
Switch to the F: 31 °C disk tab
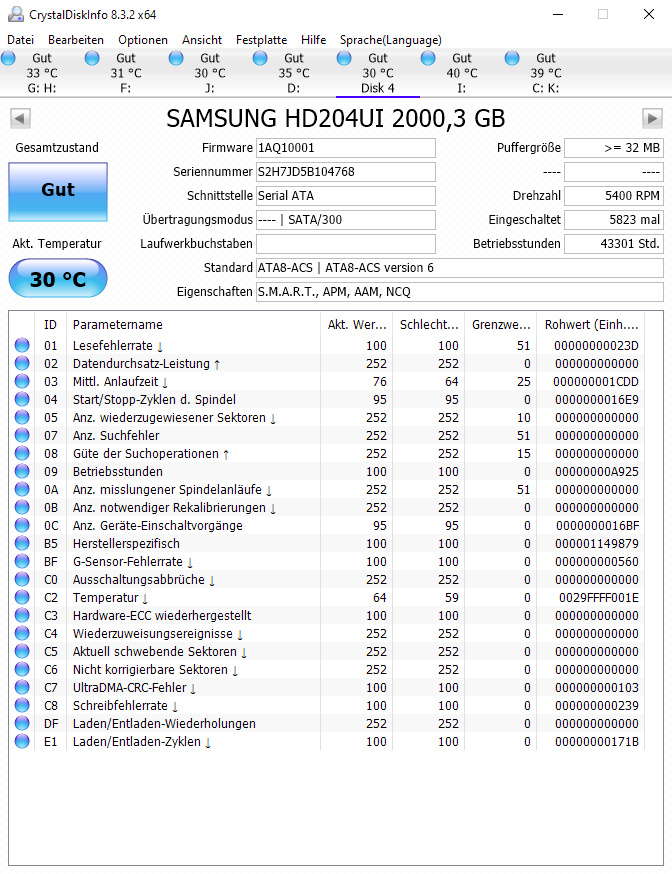[126, 73]
